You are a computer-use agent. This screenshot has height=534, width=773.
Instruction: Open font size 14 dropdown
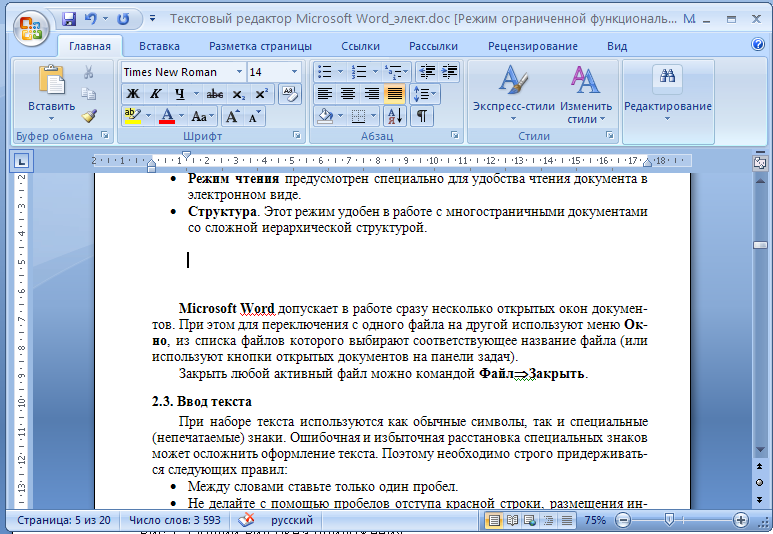(294, 72)
